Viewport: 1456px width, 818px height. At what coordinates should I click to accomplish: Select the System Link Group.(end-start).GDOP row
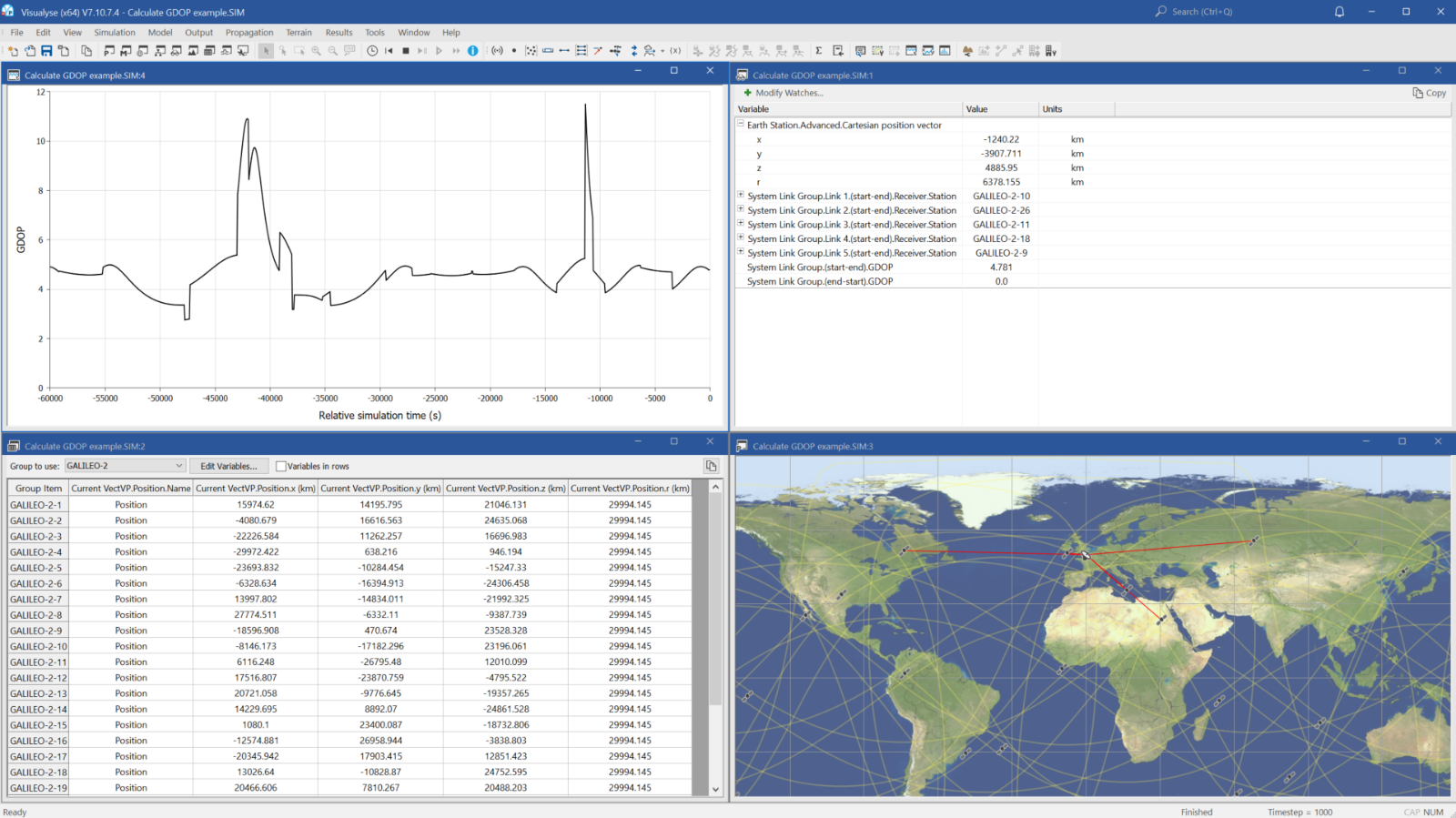1092,281
